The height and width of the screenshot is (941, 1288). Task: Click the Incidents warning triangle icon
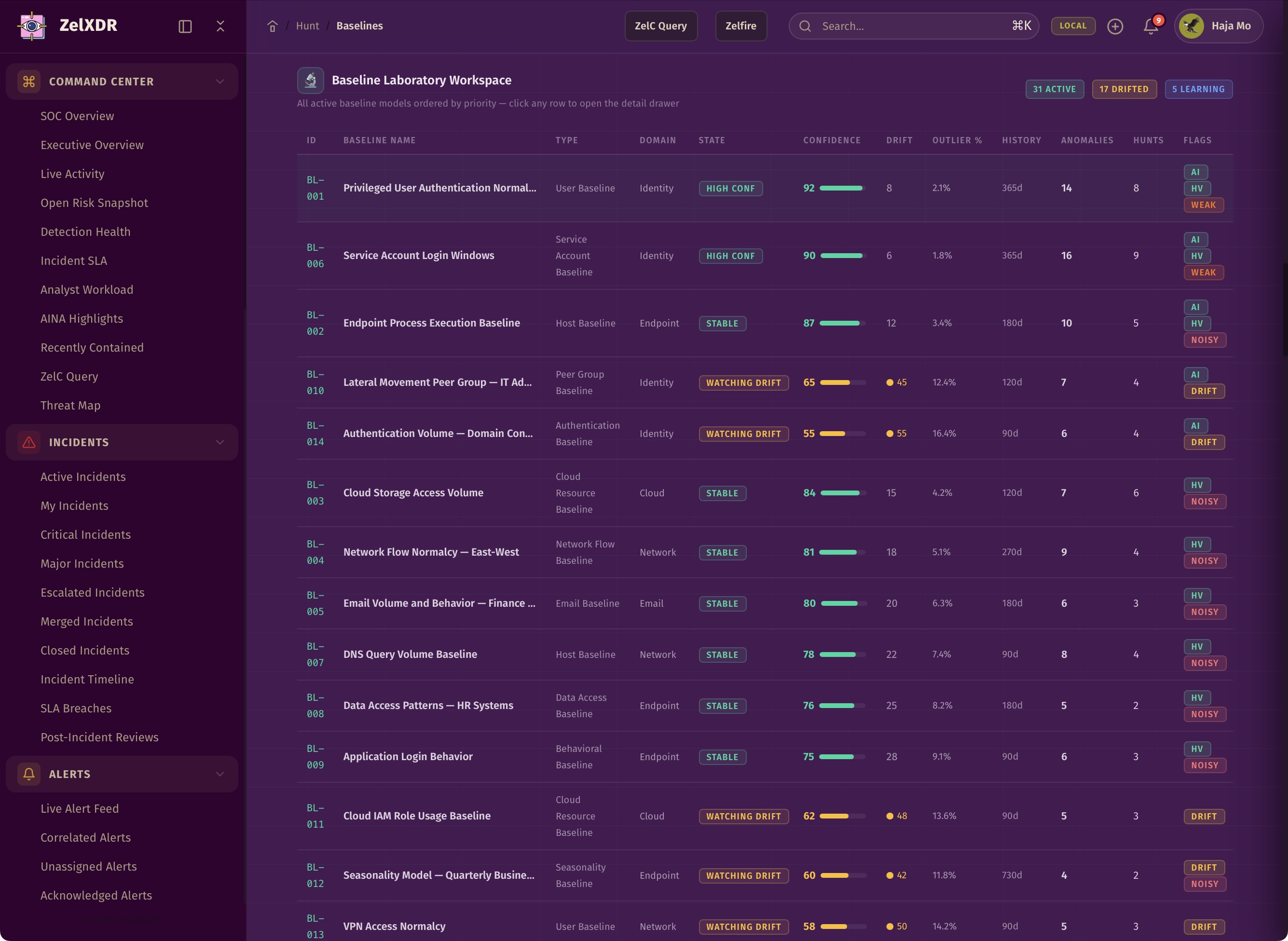pos(28,442)
